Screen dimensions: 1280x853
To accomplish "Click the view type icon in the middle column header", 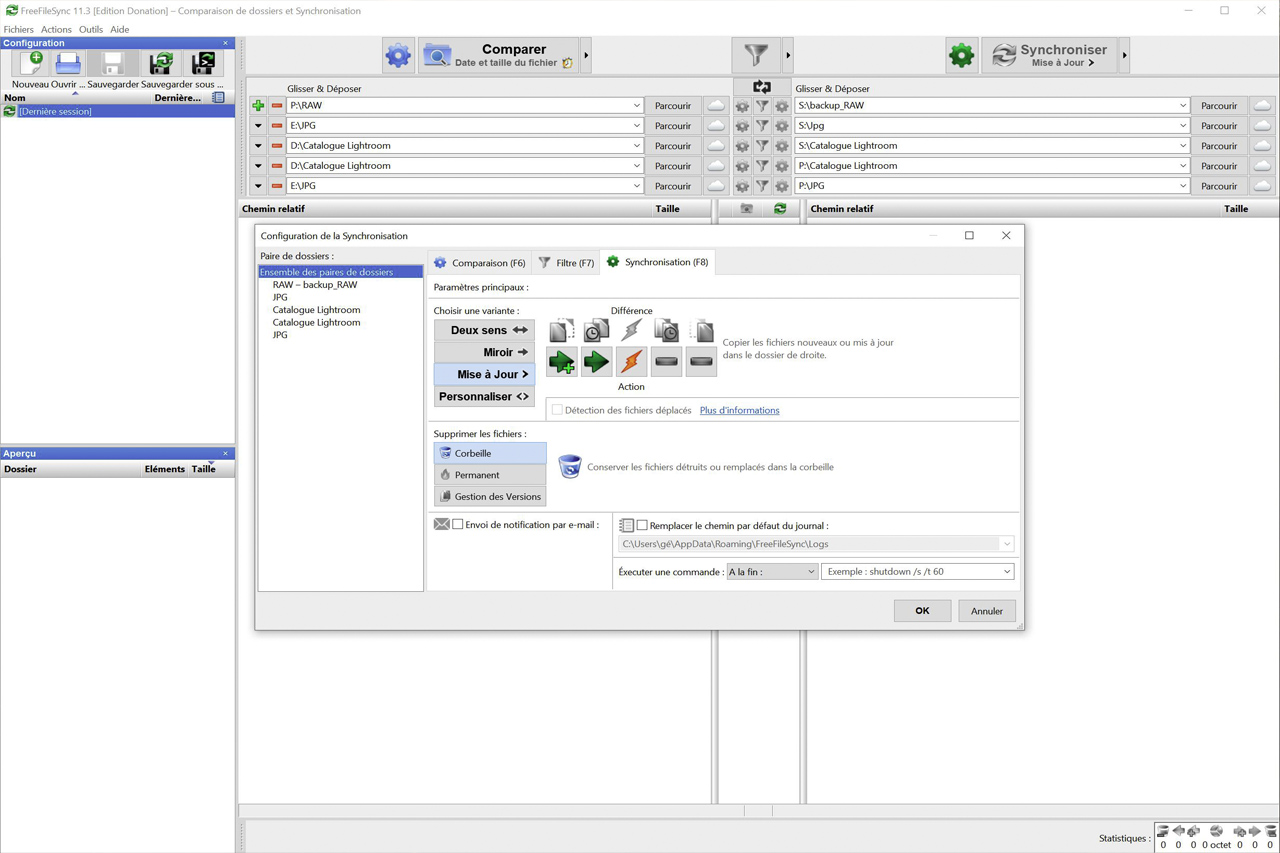I will (746, 209).
